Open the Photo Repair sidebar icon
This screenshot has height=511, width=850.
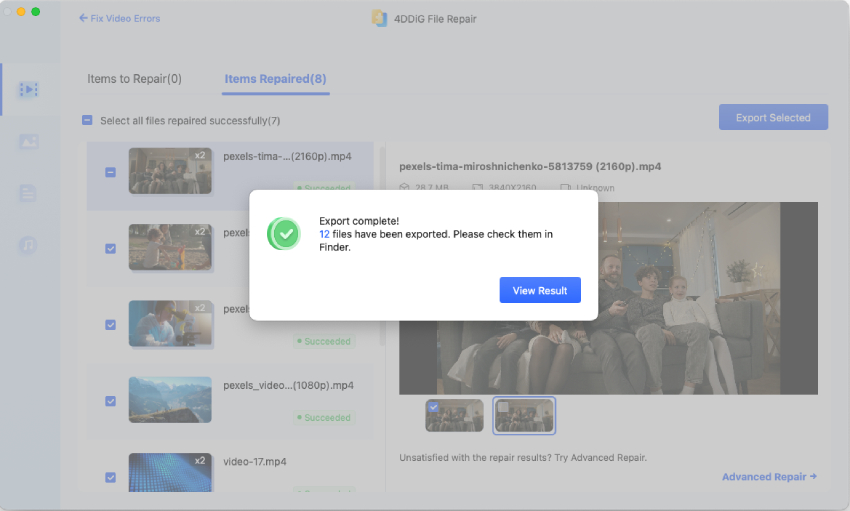[28, 142]
